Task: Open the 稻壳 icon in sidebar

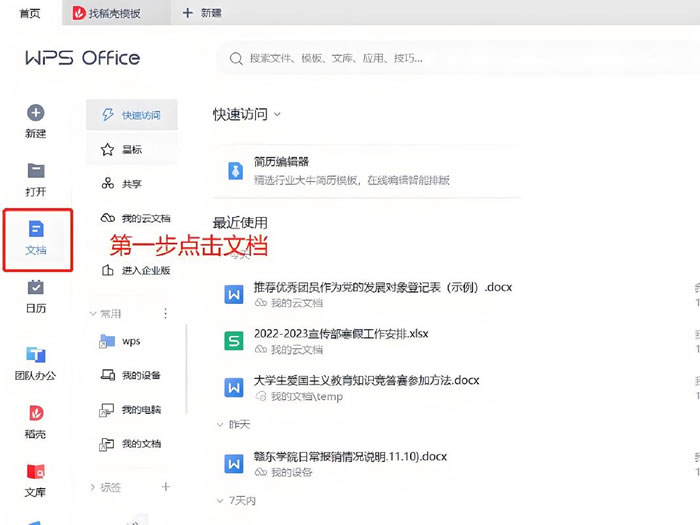Action: pos(36,412)
